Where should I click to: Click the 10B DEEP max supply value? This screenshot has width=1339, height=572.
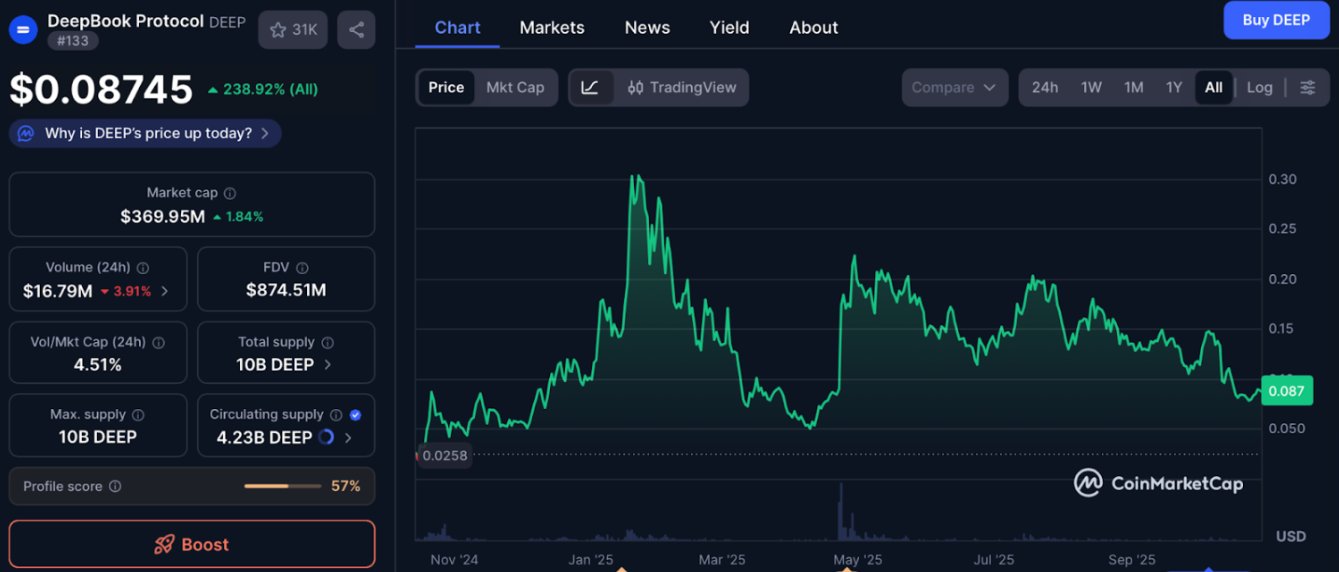[x=98, y=438]
